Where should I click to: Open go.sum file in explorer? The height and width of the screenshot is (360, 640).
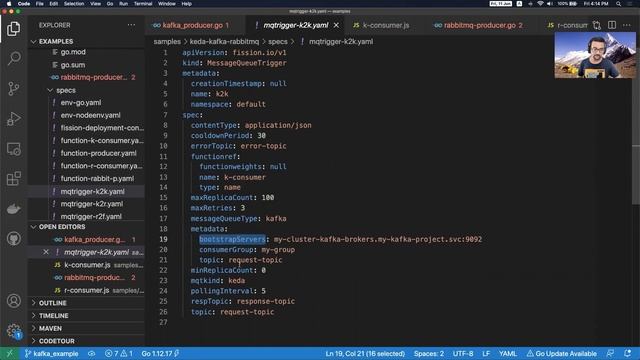tap(73, 65)
